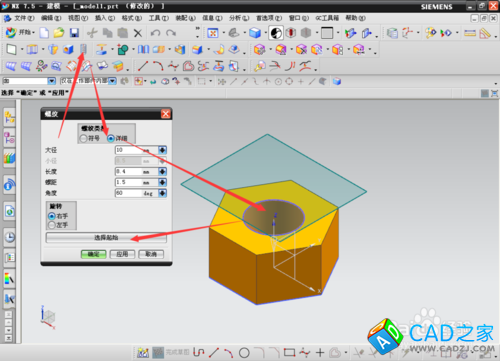Viewport: 500px width, 361px height.
Task: Click the green 确定 (OK) button
Action: [94, 254]
